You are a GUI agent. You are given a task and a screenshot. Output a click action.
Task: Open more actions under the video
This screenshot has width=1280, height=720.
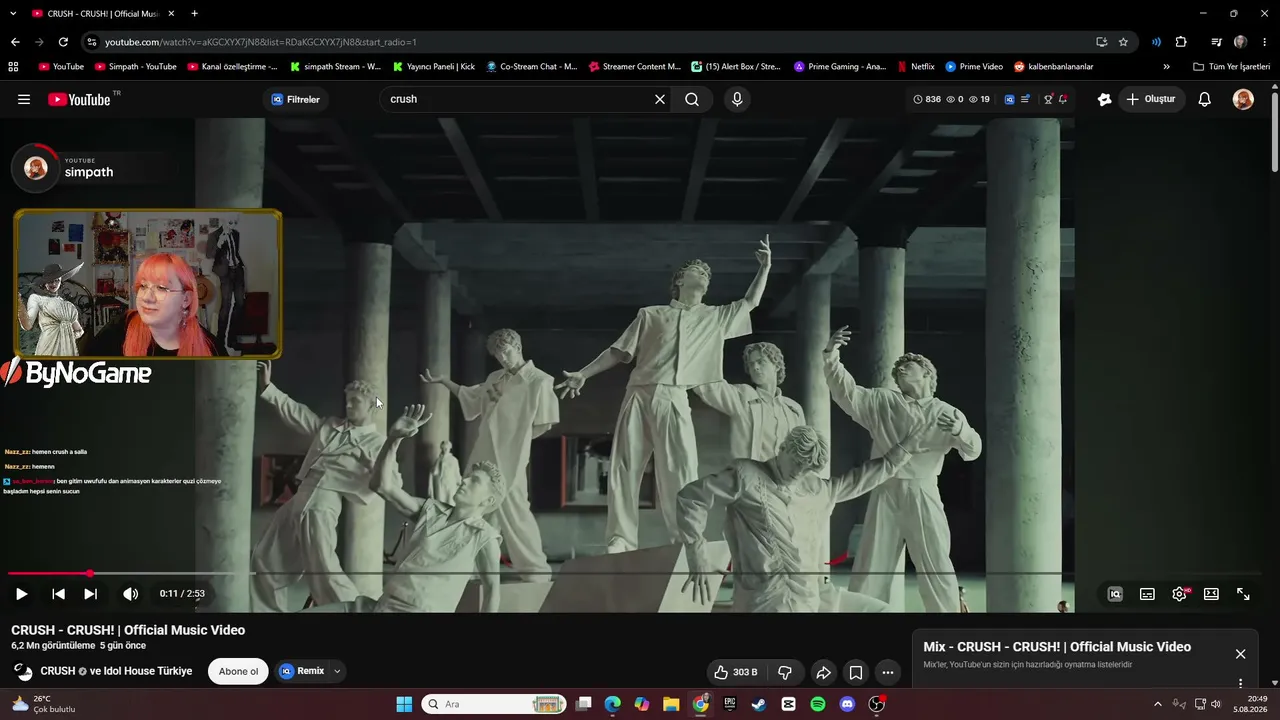888,672
